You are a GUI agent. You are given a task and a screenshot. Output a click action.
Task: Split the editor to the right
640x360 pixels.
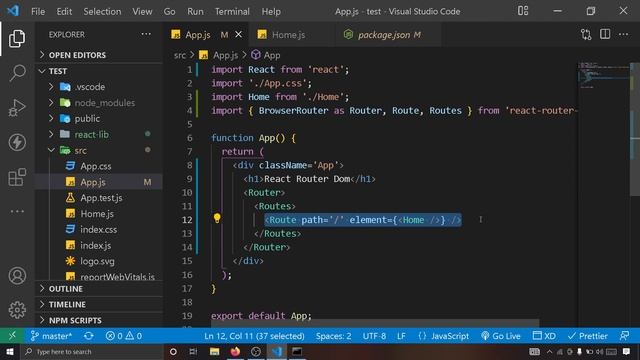pyautogui.click(x=605, y=34)
